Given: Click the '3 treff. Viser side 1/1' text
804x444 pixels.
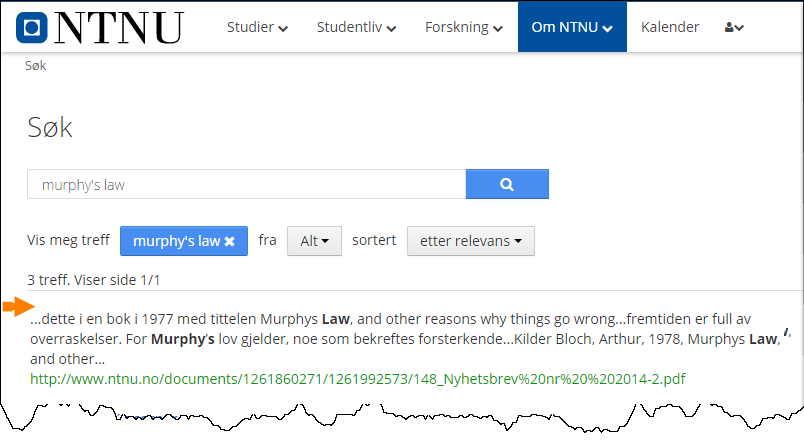Looking at the screenshot, I should tap(93, 280).
